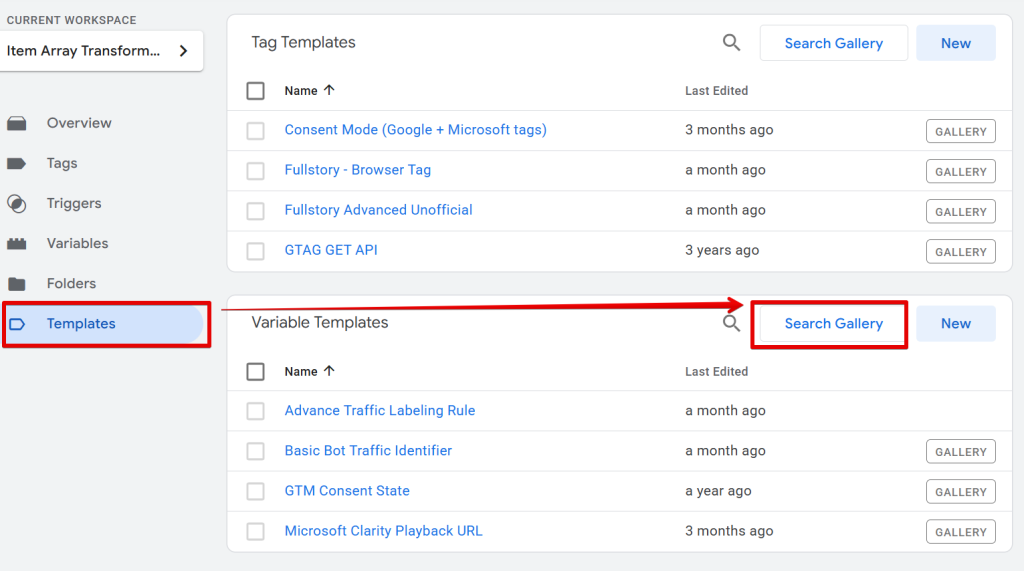Open the Variables menu item

77,244
